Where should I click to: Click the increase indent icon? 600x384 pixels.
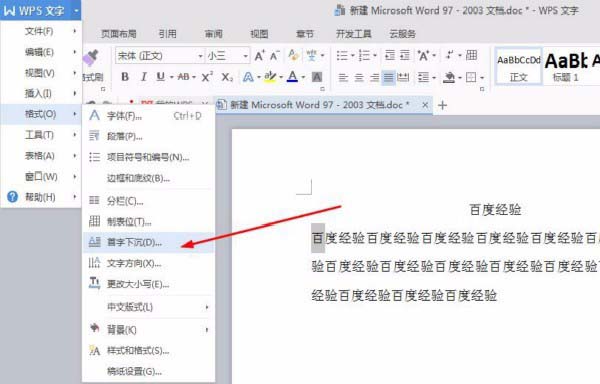405,55
